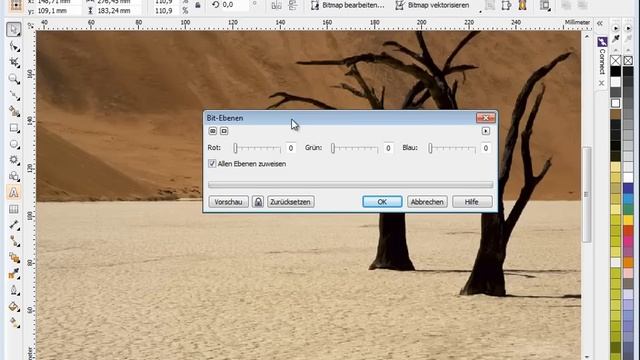Image resolution: width=640 pixels, height=360 pixels.
Task: Click the Rot value field
Action: 291,148
